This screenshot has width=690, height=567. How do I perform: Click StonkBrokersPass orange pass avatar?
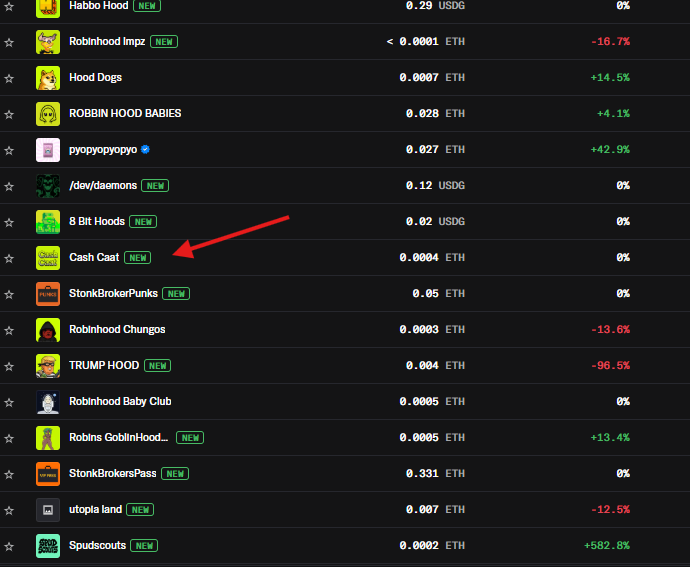point(48,474)
